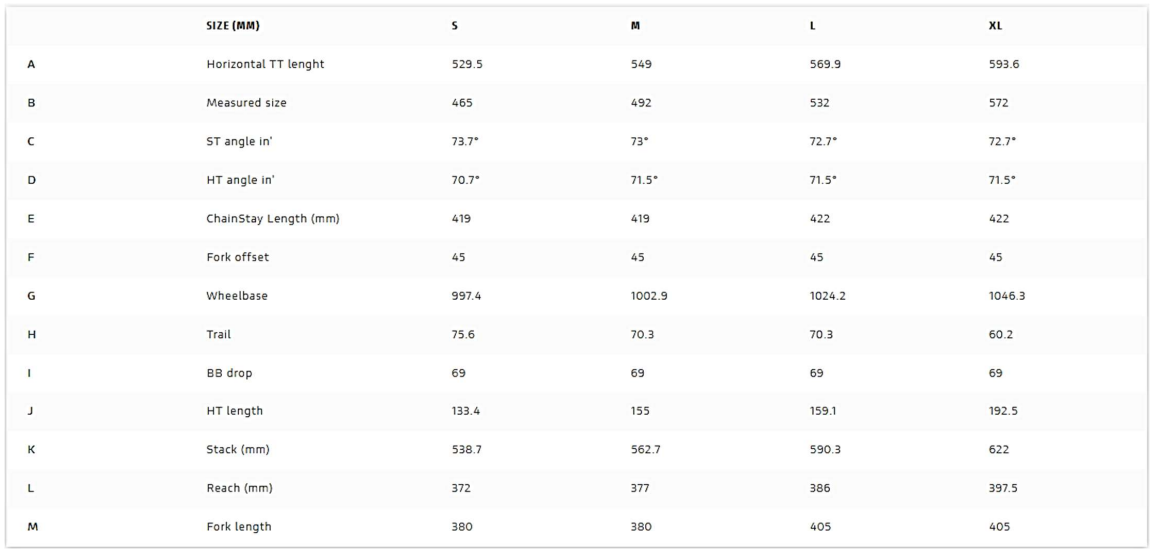1152x553 pixels.
Task: Select the M size column header
Action: 635,26
